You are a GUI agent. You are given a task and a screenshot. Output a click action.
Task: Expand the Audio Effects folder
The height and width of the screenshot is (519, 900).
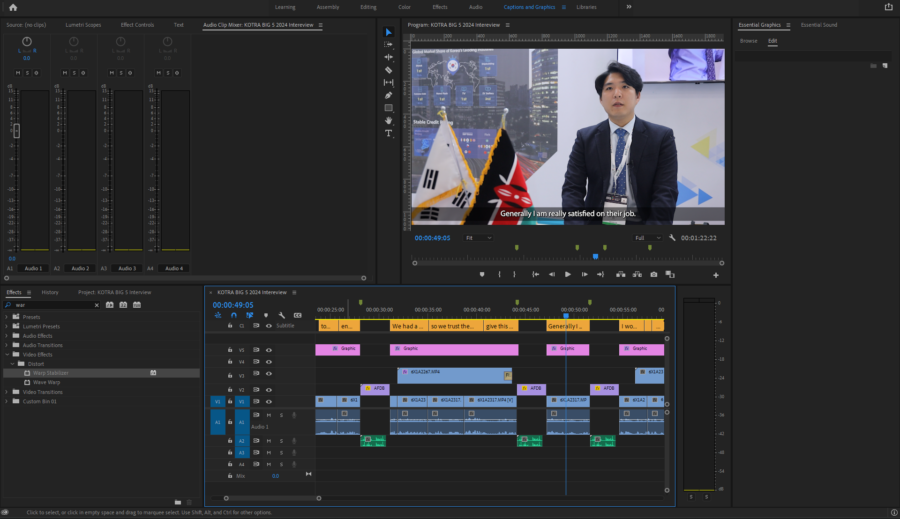(6, 336)
